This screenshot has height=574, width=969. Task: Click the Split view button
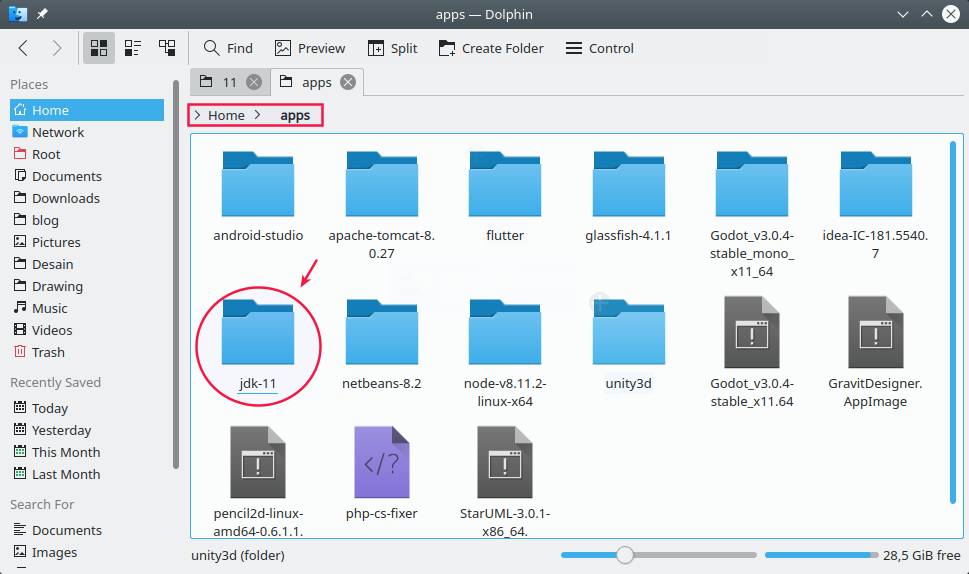click(x=392, y=48)
